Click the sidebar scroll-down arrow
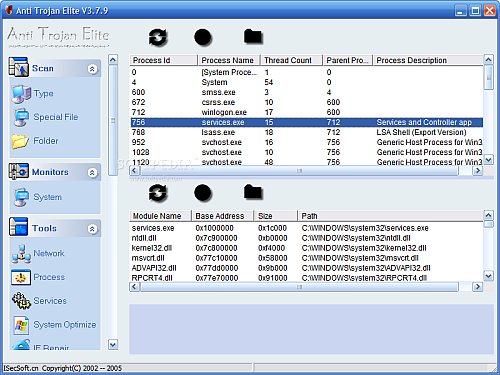 click(x=113, y=344)
